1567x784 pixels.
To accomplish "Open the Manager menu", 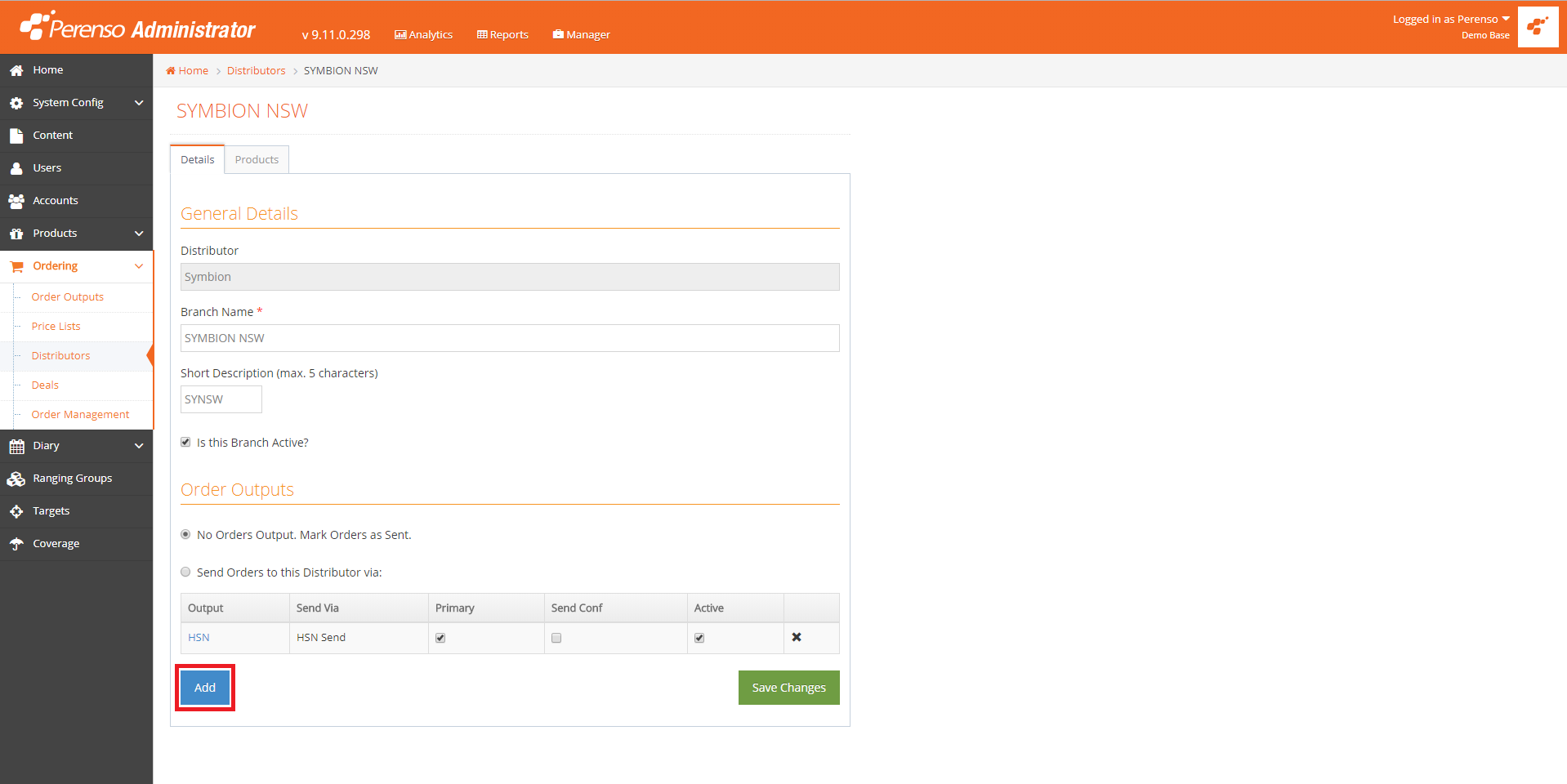I will point(581,34).
